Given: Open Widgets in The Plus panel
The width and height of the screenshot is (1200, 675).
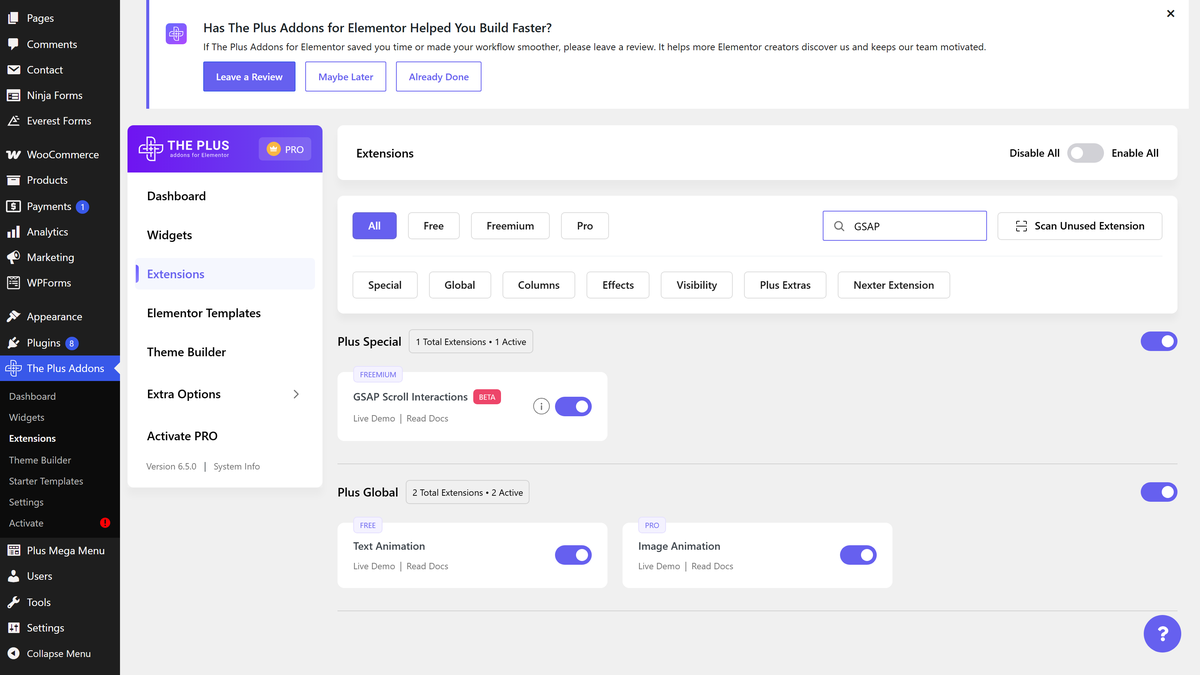Looking at the screenshot, I should point(169,235).
